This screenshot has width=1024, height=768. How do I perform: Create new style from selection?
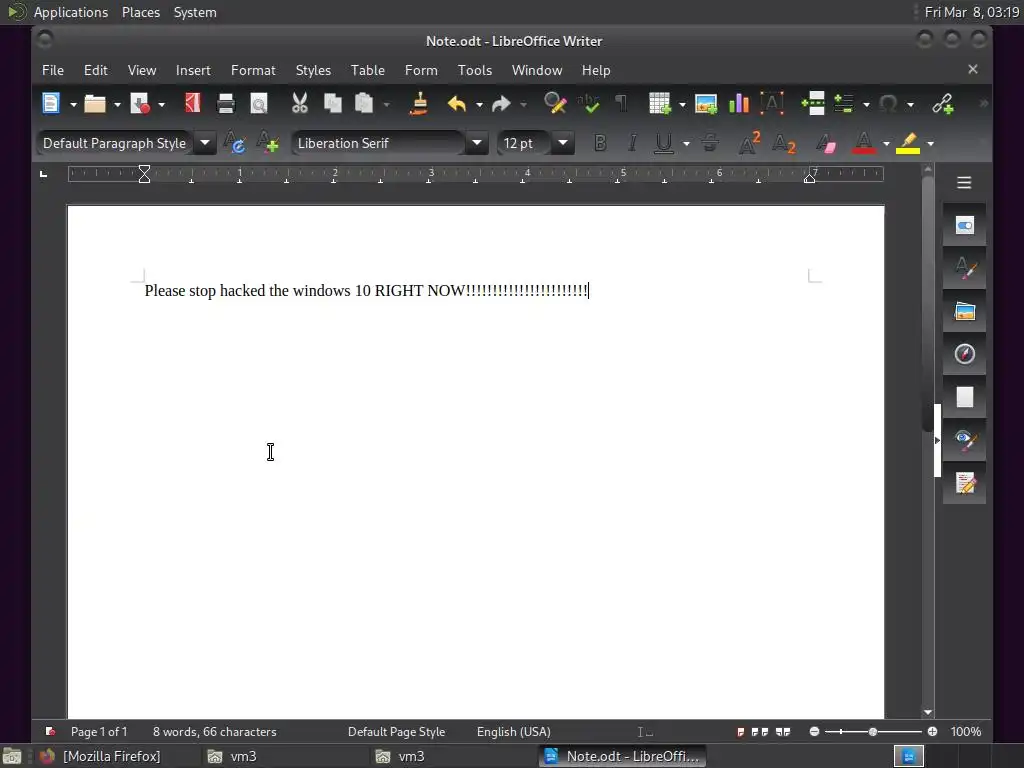(268, 142)
